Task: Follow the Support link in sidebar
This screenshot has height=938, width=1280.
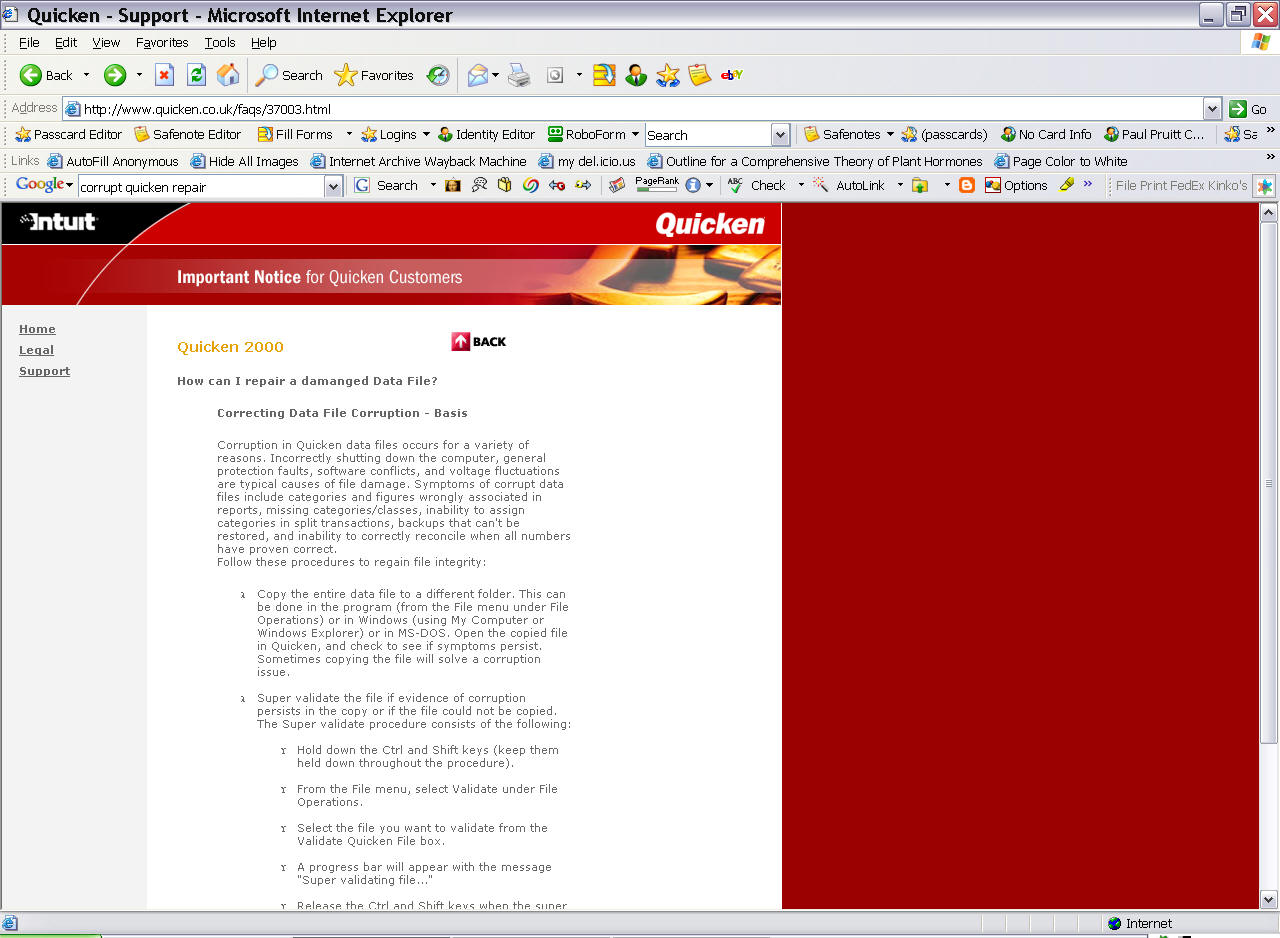Action: [44, 371]
